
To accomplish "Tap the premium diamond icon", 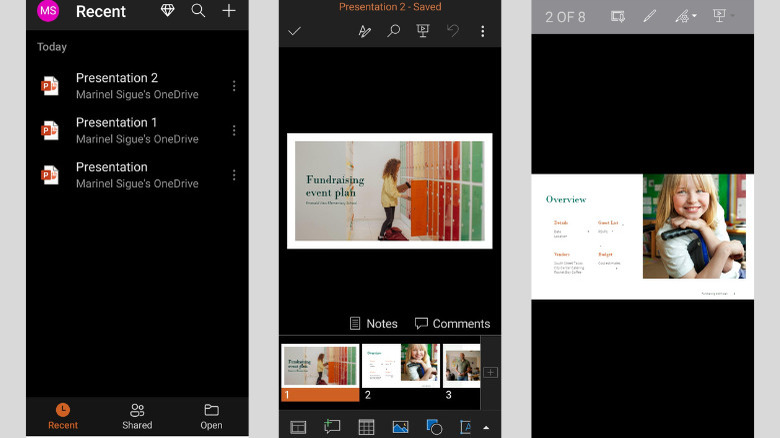I will [x=167, y=11].
